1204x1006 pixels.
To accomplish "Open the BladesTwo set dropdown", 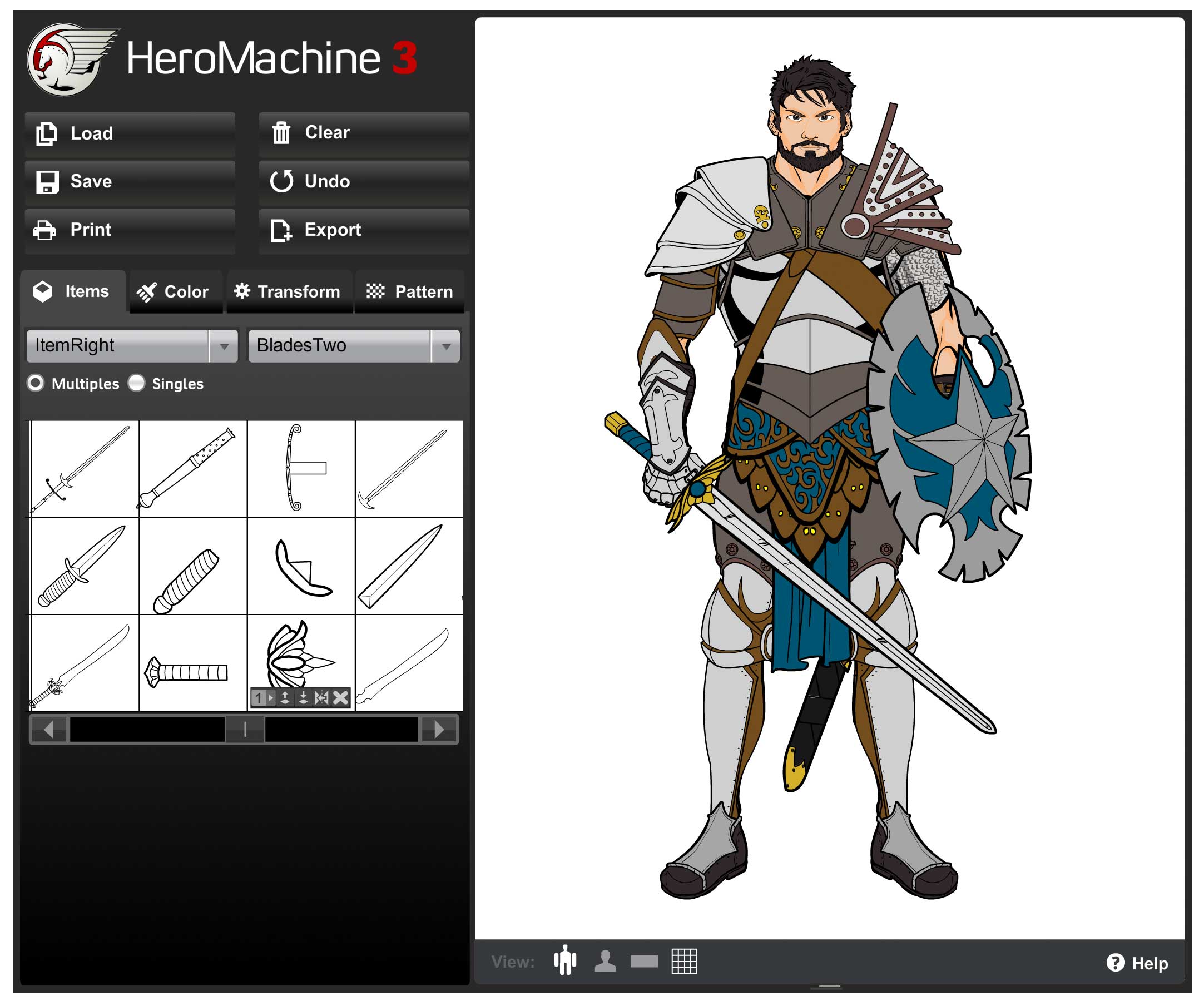I will pyautogui.click(x=445, y=346).
